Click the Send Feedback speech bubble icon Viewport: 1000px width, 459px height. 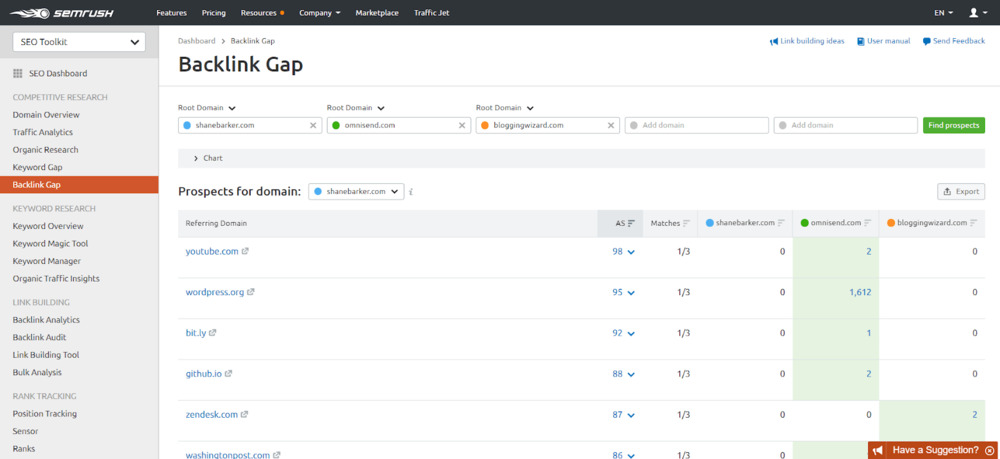pyautogui.click(x=926, y=41)
